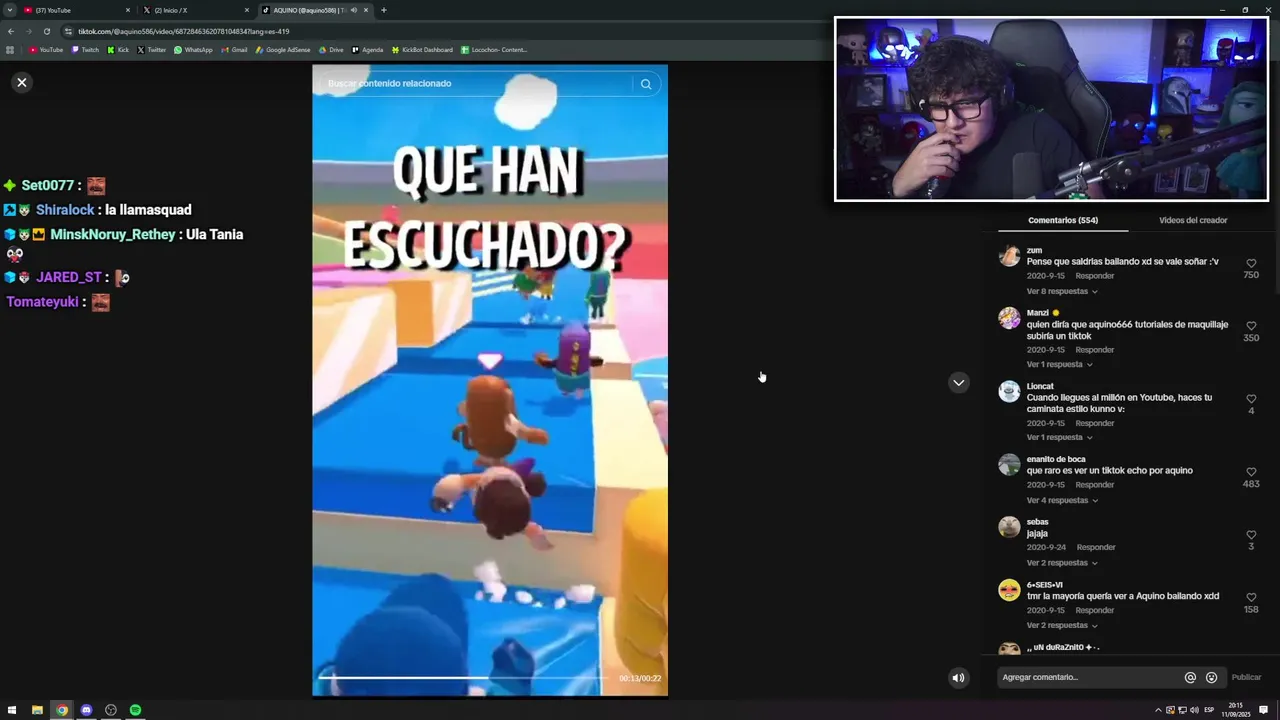This screenshot has height=720, width=1280.
Task: Expand 'Ver 2 respuestas' under 6+SEIS+VI
Action: (1062, 625)
